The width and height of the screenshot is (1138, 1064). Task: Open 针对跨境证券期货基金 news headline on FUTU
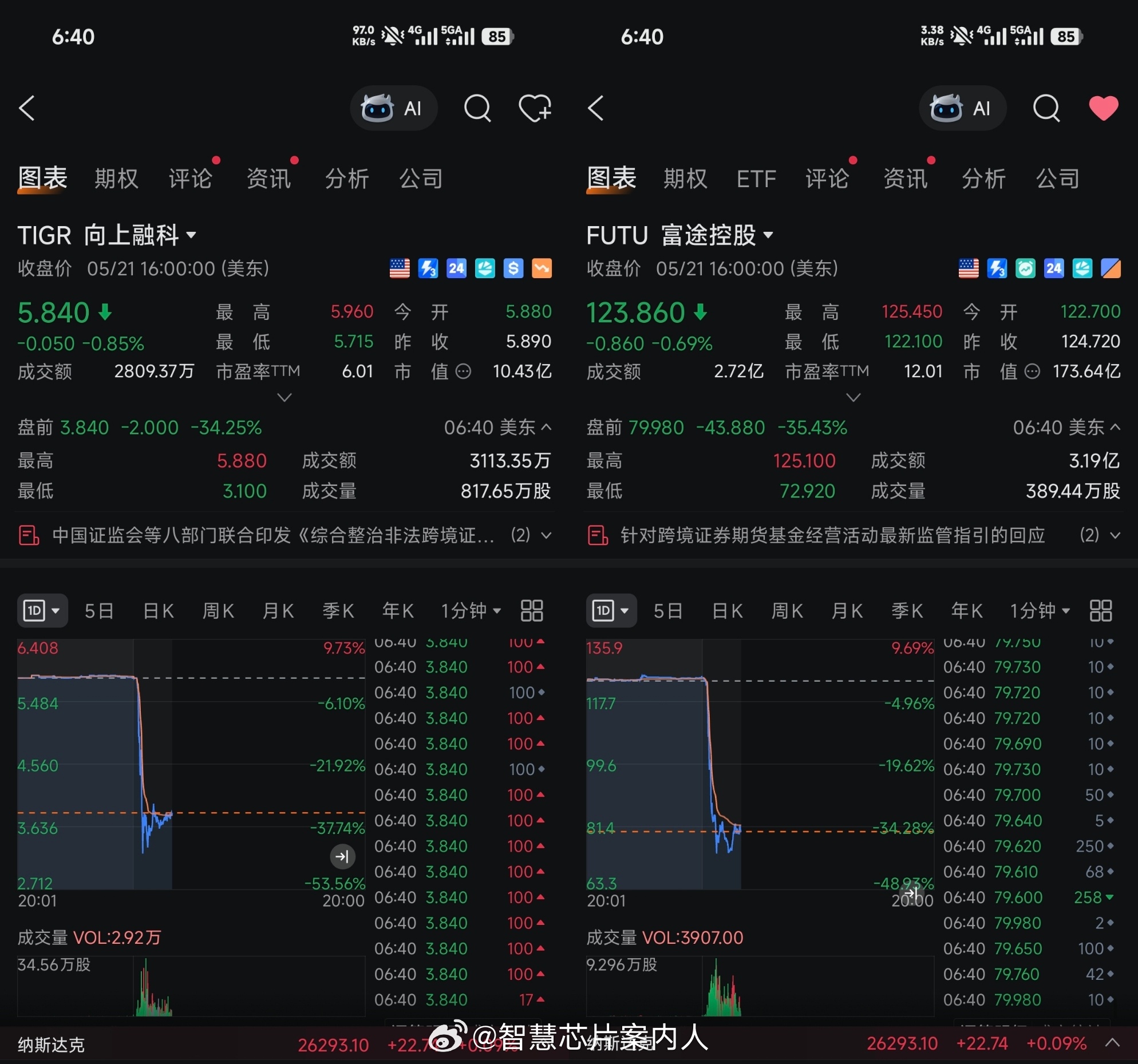[x=833, y=535]
